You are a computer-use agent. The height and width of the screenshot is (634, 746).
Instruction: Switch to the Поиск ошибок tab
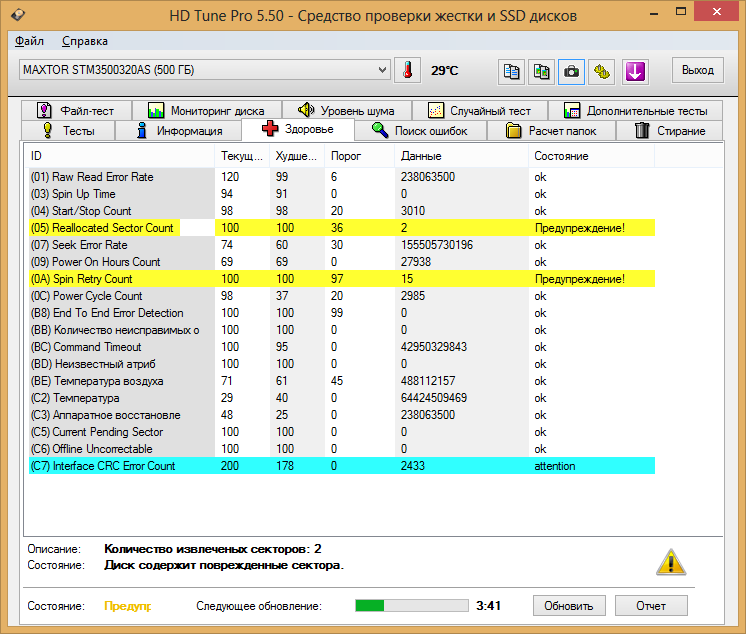(x=421, y=131)
